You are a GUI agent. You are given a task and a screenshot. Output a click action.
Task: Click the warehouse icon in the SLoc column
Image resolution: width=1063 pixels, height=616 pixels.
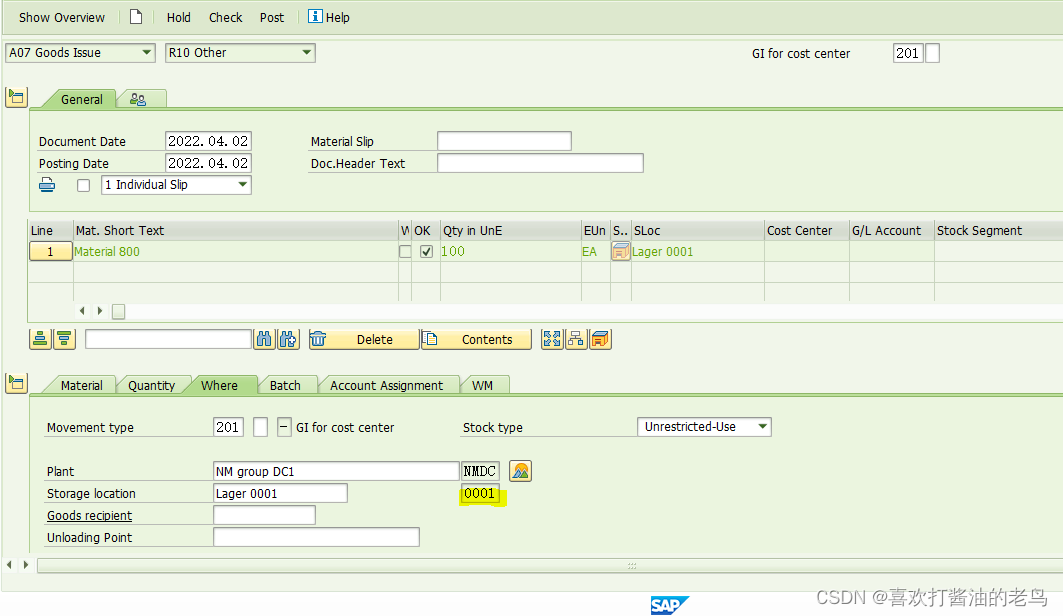[x=619, y=251]
